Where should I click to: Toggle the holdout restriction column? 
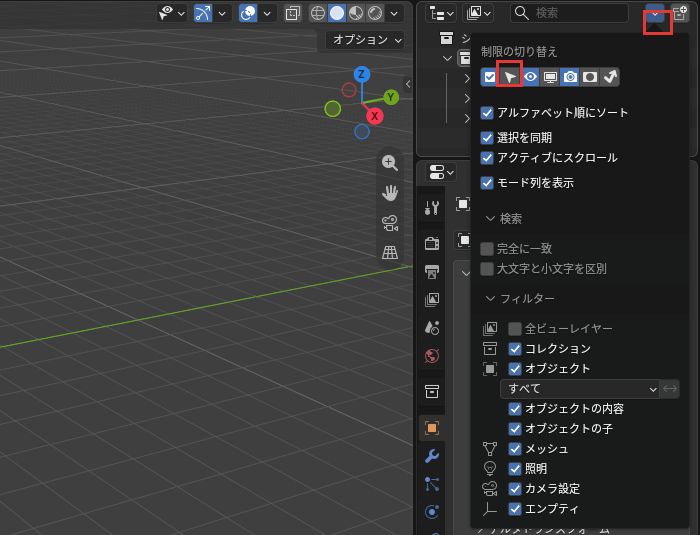[x=590, y=77]
